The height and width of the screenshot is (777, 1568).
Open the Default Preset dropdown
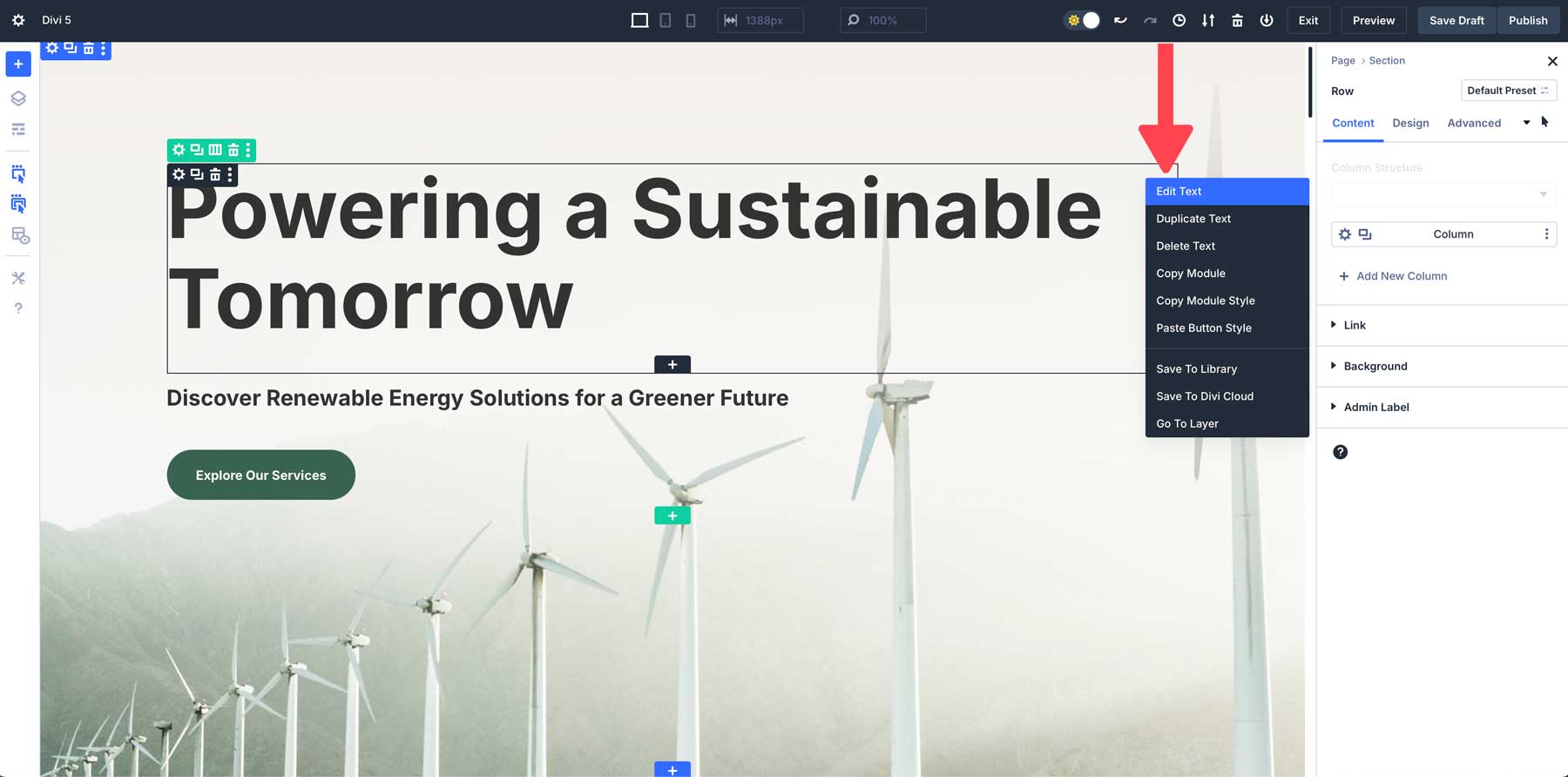point(1509,91)
